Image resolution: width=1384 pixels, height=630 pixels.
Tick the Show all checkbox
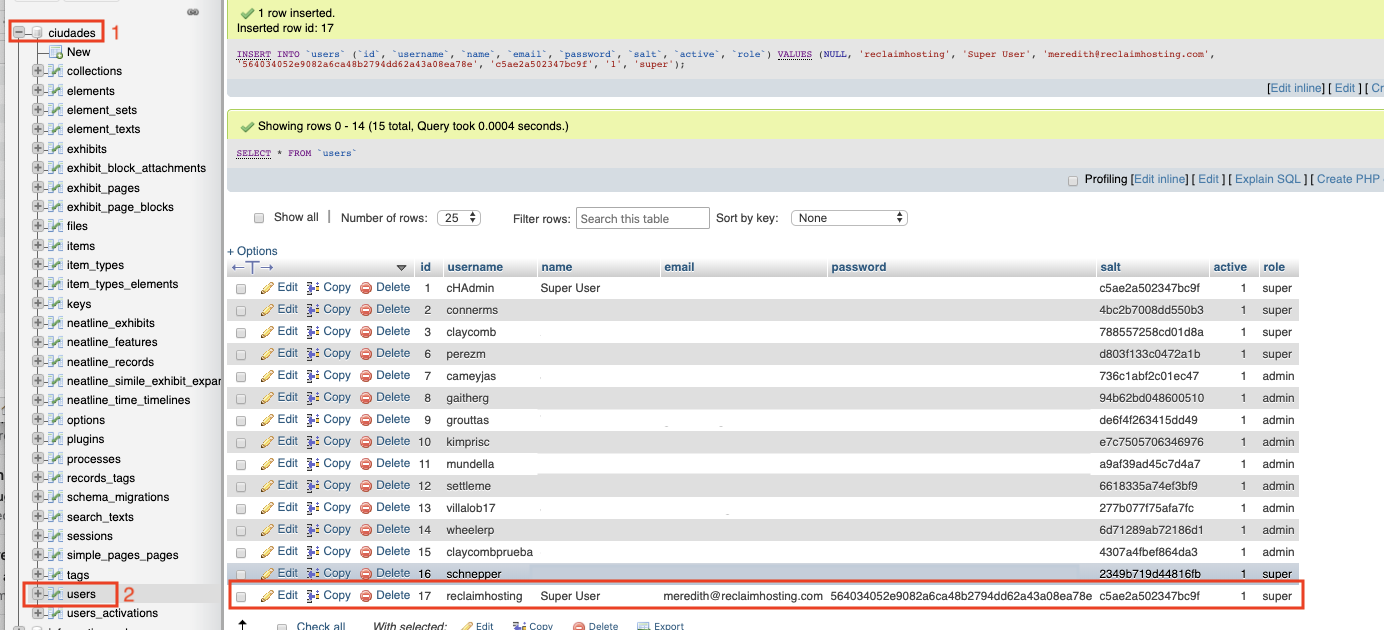259,217
